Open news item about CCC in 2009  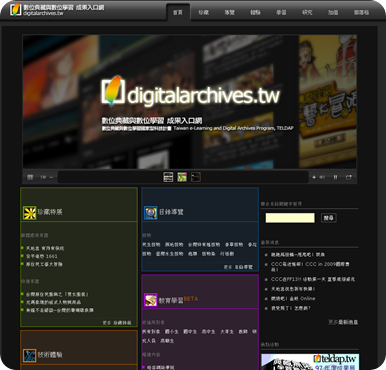pyautogui.click(x=310, y=266)
